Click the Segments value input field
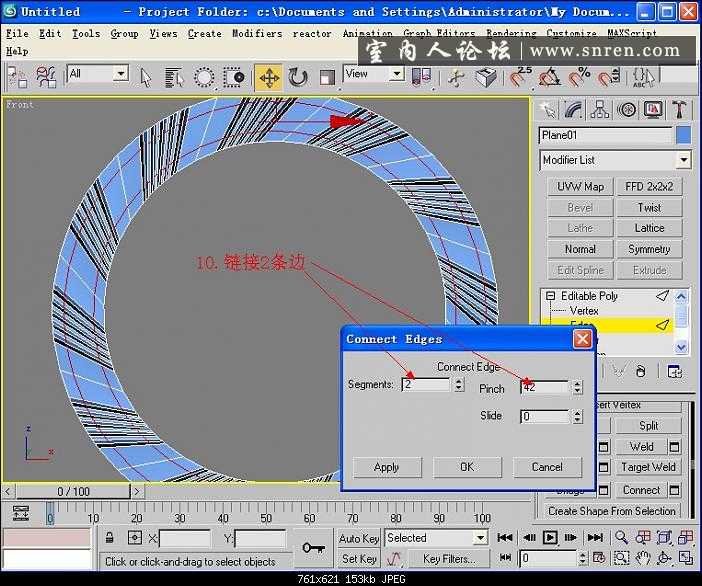This screenshot has height=586, width=702. click(x=425, y=385)
